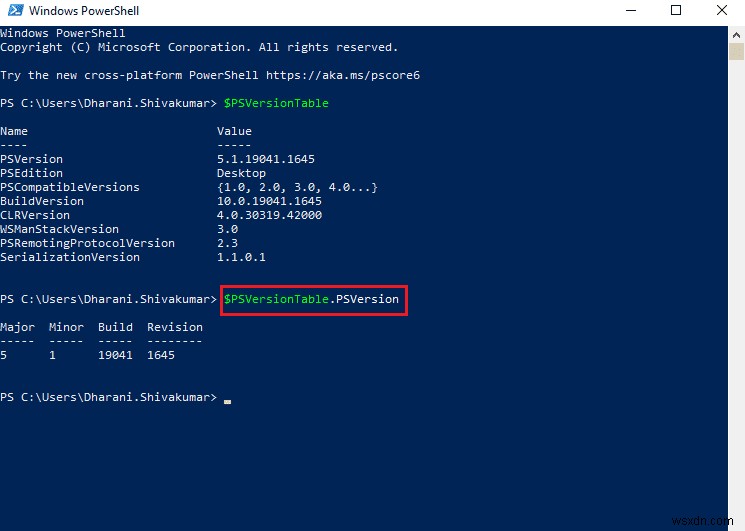Click the value '{1.0, 2.0, 3.0, 4.0...}'
The width and height of the screenshot is (745, 531).
297,187
